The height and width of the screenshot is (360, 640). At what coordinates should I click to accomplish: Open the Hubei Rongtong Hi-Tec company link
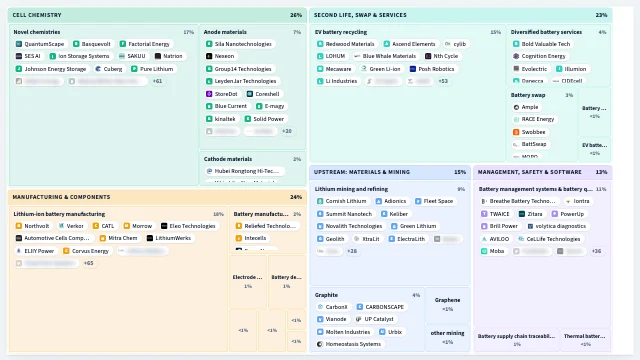click(244, 171)
